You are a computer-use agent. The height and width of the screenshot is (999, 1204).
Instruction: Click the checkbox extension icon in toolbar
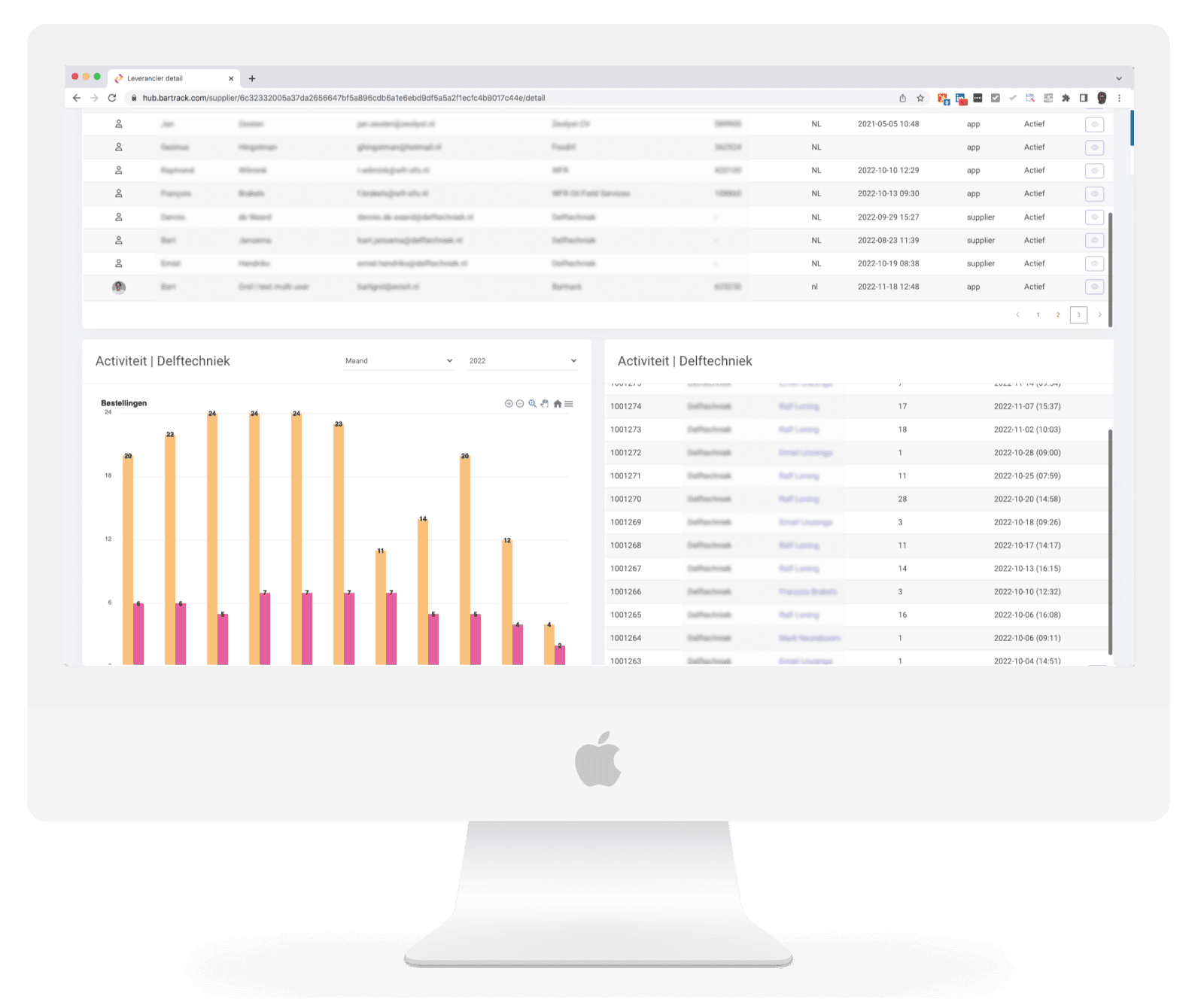click(x=996, y=98)
